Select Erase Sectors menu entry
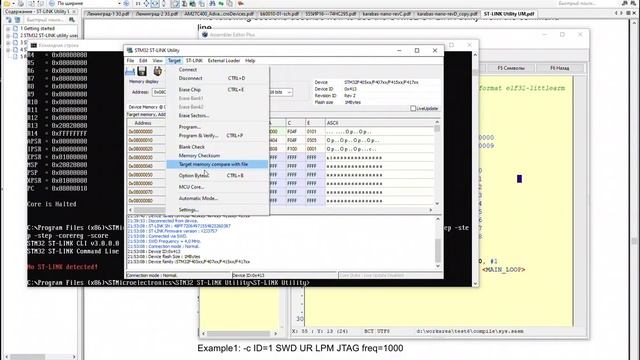 (x=218, y=116)
